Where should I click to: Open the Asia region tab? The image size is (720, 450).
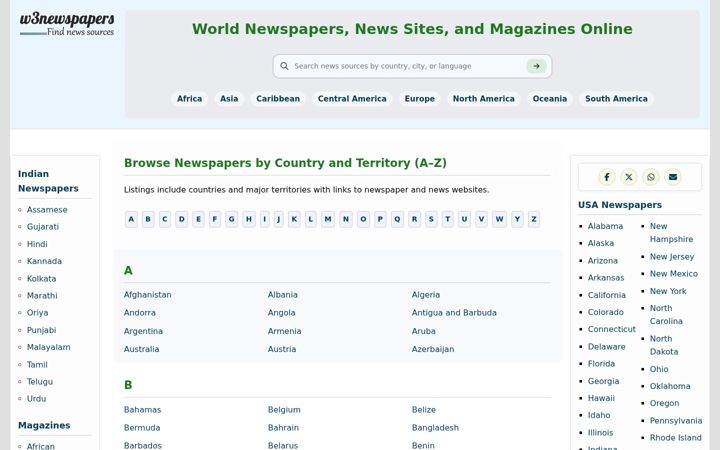coord(229,99)
